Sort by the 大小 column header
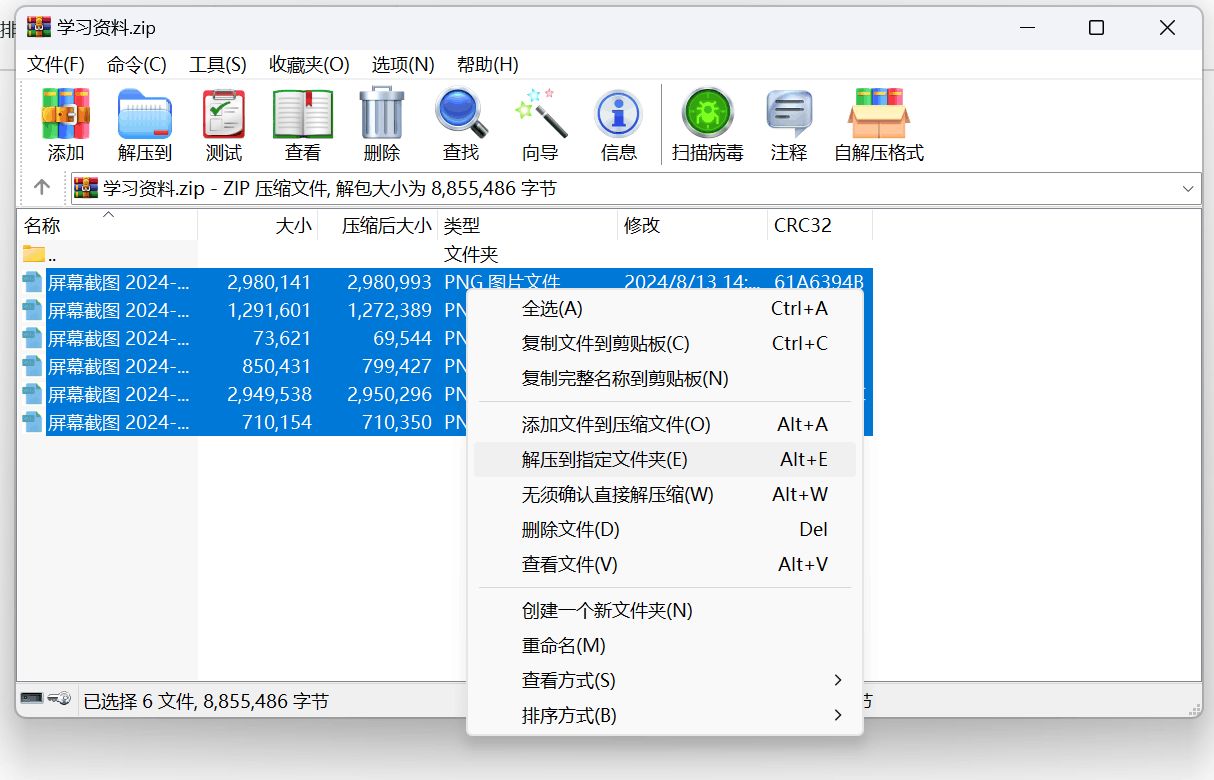Image resolution: width=1214 pixels, height=780 pixels. pyautogui.click(x=258, y=225)
